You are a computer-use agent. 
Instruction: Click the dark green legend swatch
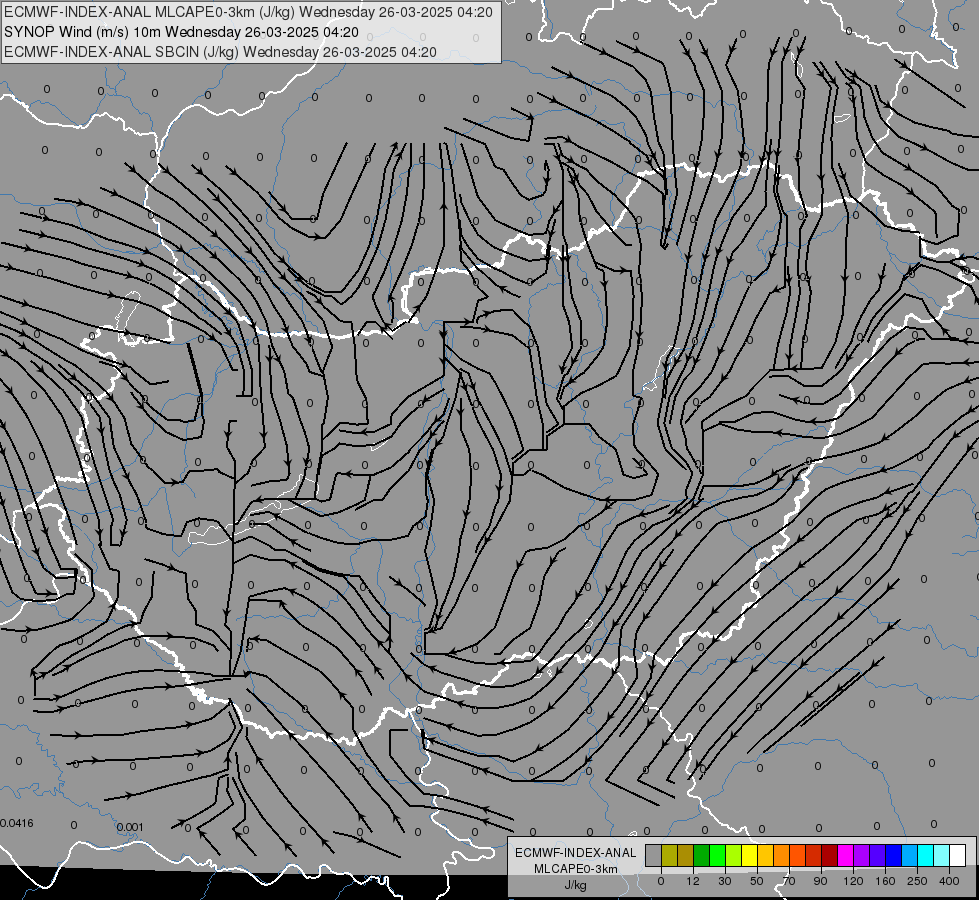pos(701,855)
